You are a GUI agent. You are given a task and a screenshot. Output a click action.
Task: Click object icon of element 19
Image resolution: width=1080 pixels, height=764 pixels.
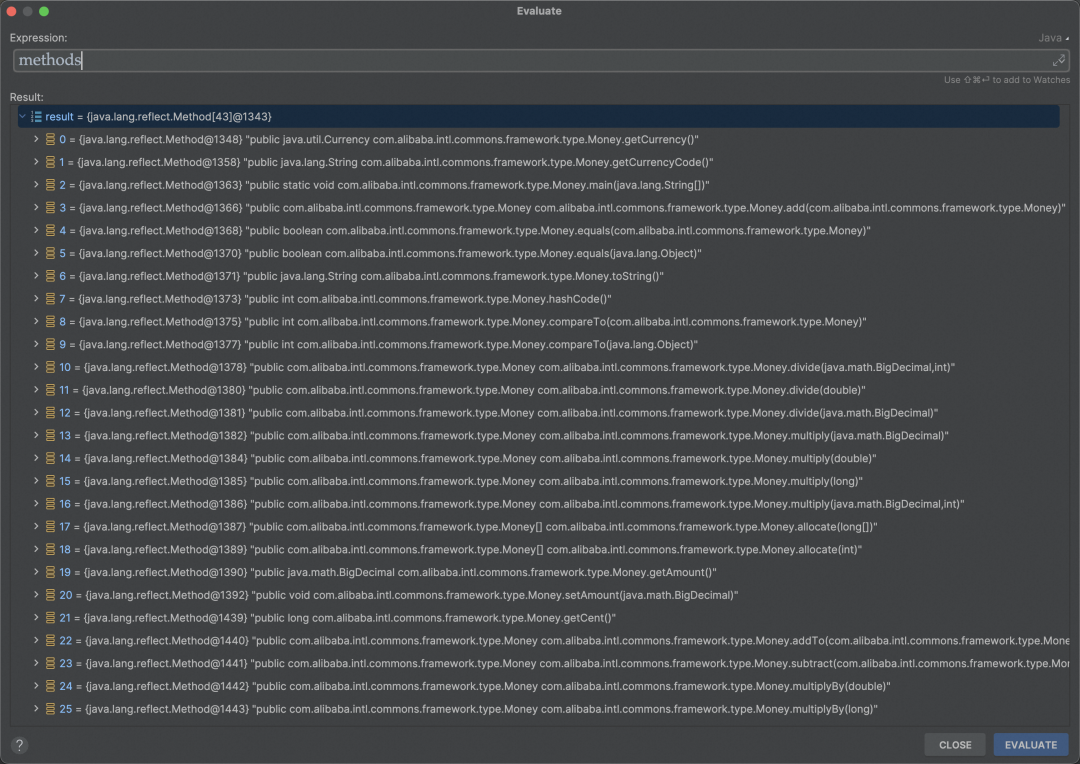pos(50,572)
